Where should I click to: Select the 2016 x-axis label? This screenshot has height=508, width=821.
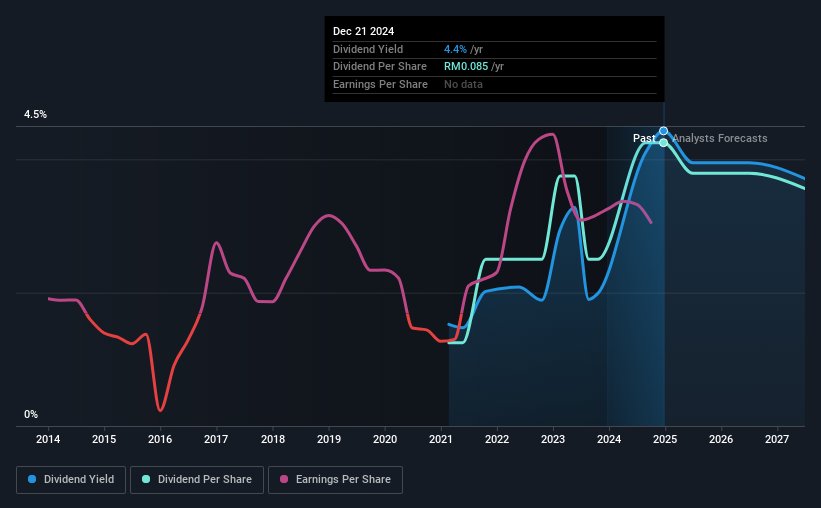coord(160,439)
